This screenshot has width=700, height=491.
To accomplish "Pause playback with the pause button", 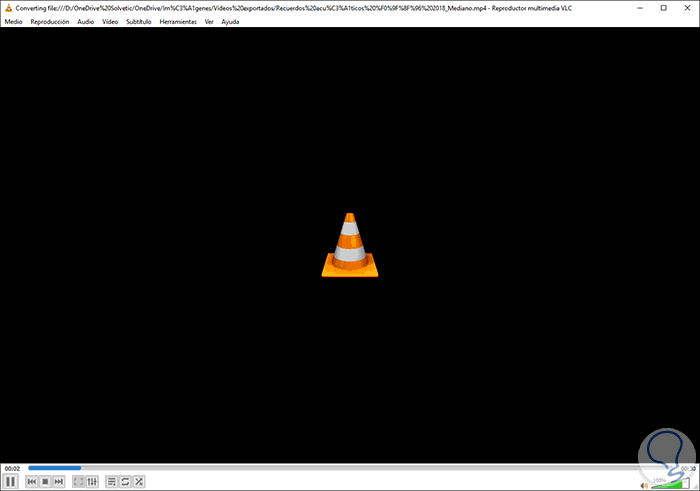I will 11,482.
